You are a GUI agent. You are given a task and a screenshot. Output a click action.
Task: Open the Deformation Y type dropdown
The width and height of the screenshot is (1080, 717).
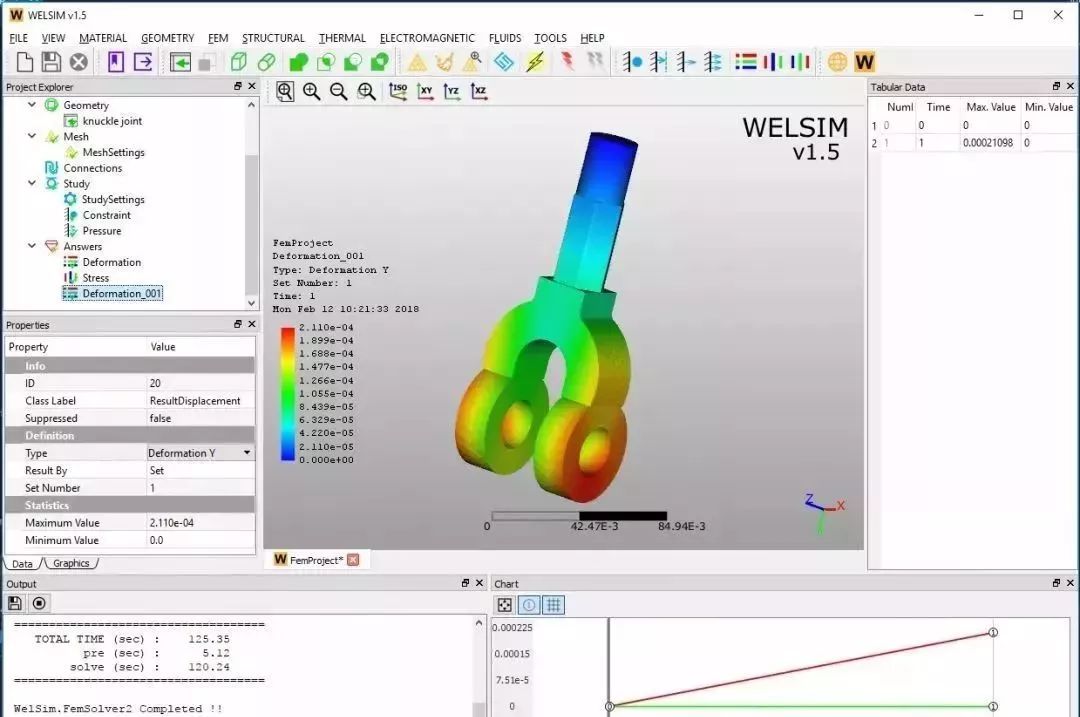pyautogui.click(x=247, y=453)
